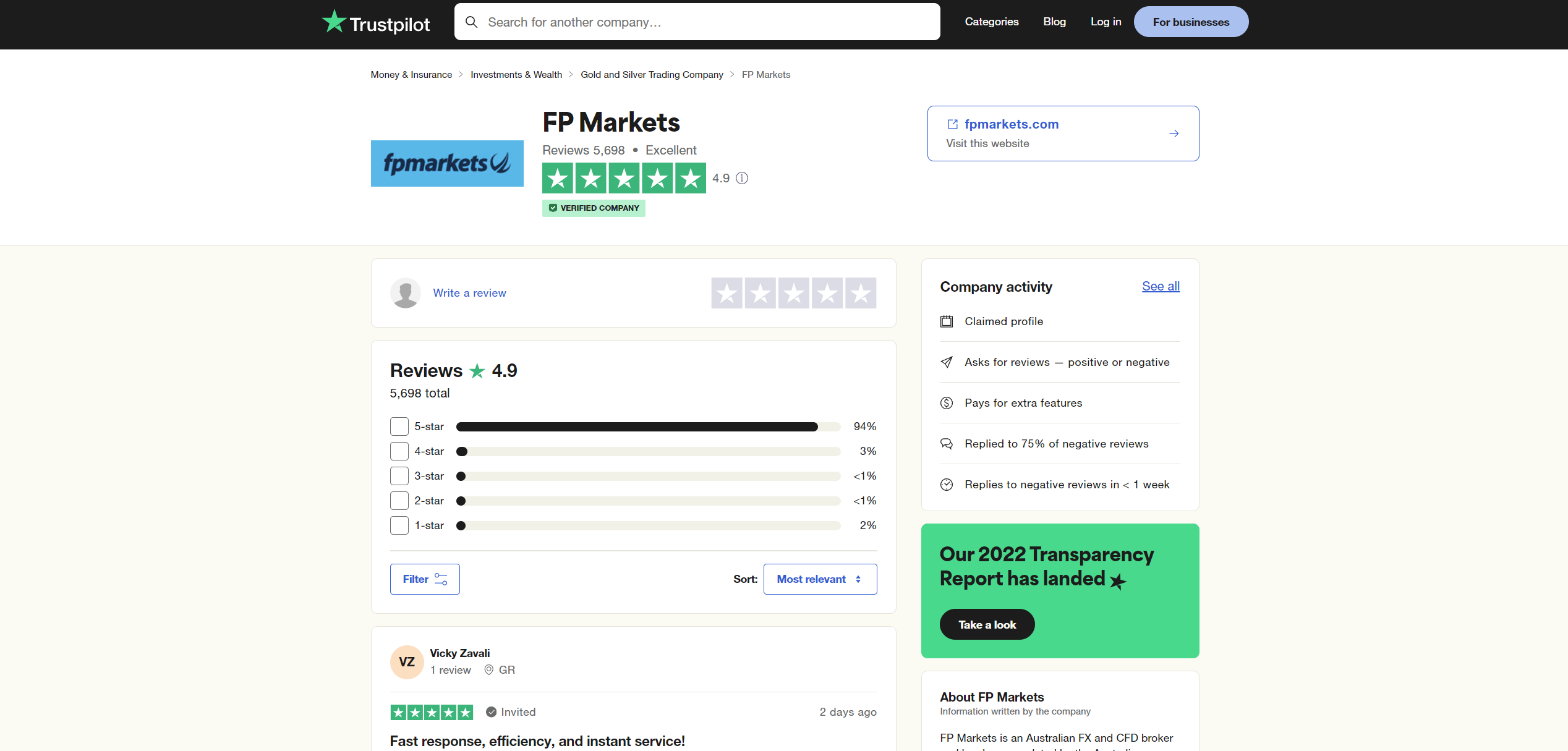Click the rating info icon next to 4.9

pos(742,178)
